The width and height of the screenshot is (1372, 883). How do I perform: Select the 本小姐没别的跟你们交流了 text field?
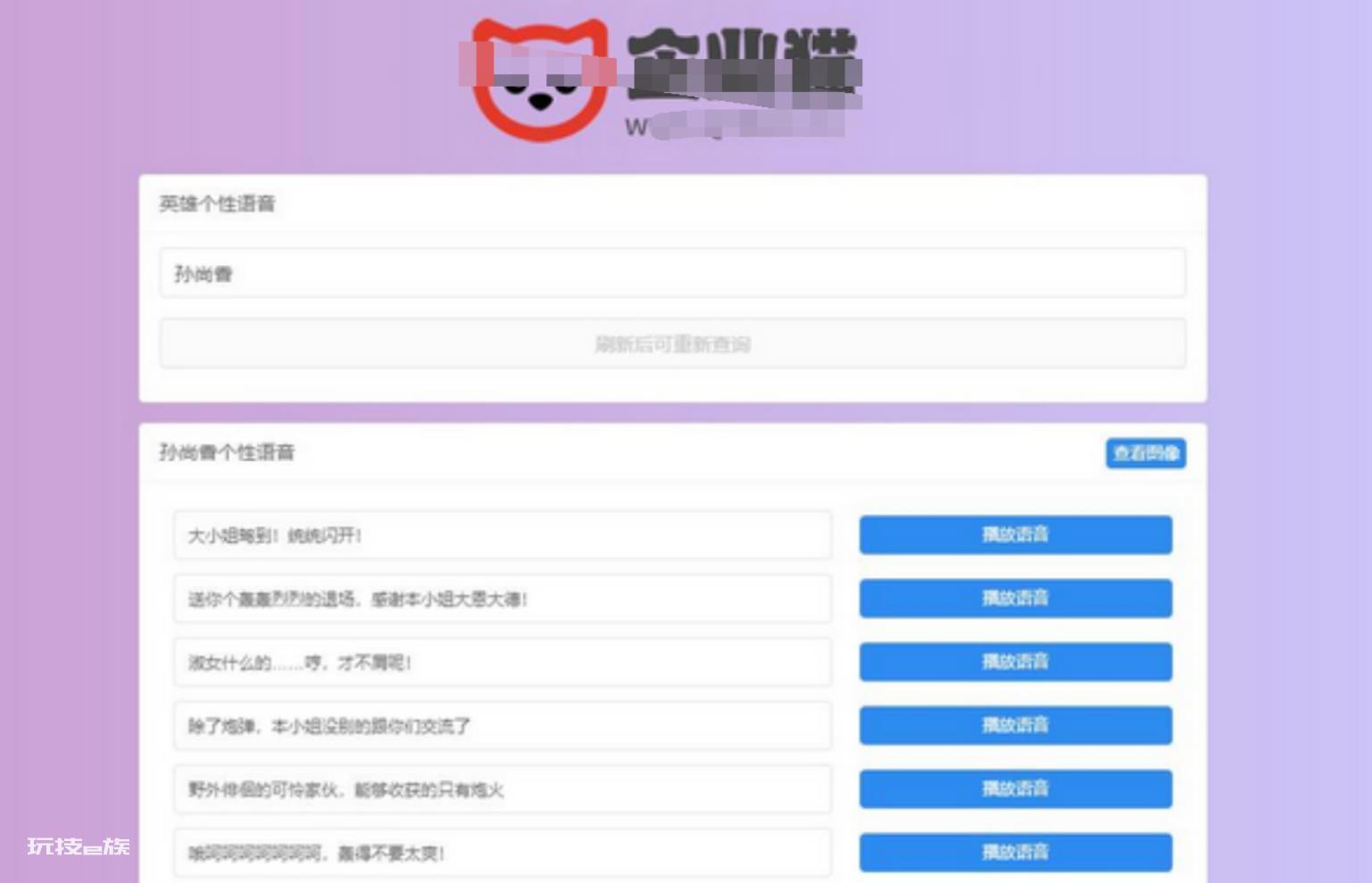click(x=502, y=726)
